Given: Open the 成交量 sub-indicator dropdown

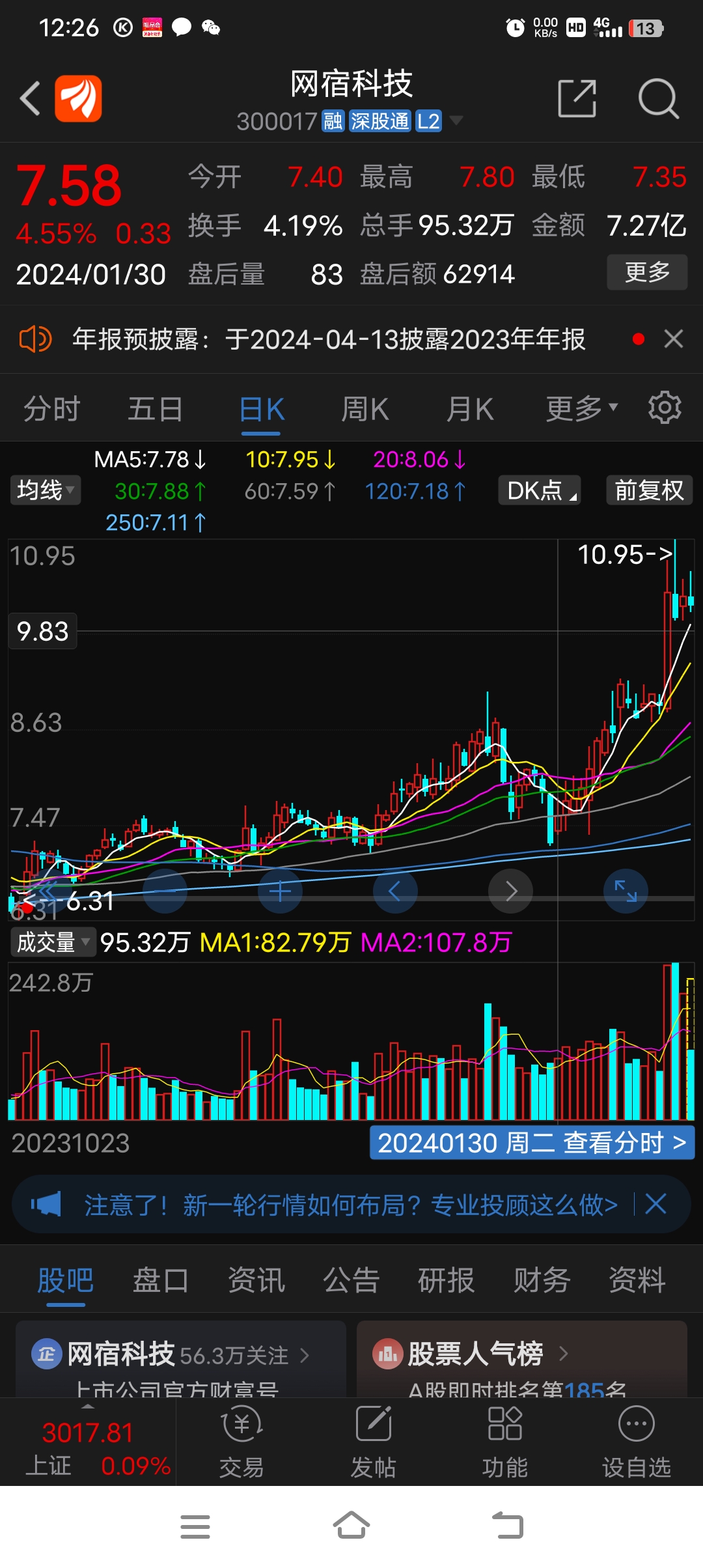Looking at the screenshot, I should tap(53, 942).
